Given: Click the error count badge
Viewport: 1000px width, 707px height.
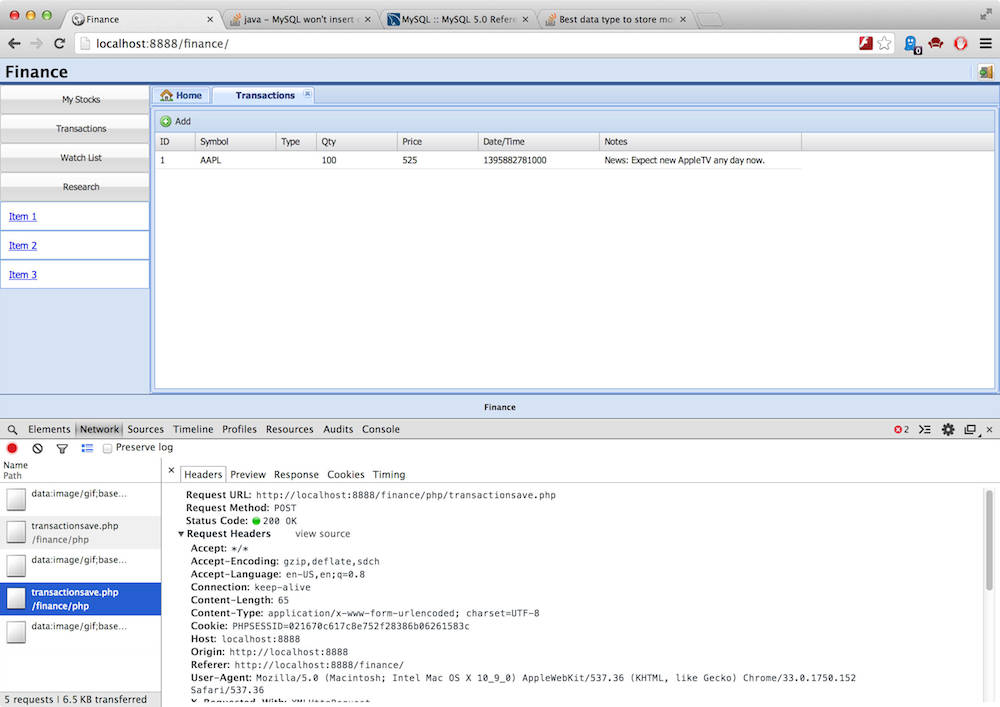Looking at the screenshot, I should coord(901,429).
